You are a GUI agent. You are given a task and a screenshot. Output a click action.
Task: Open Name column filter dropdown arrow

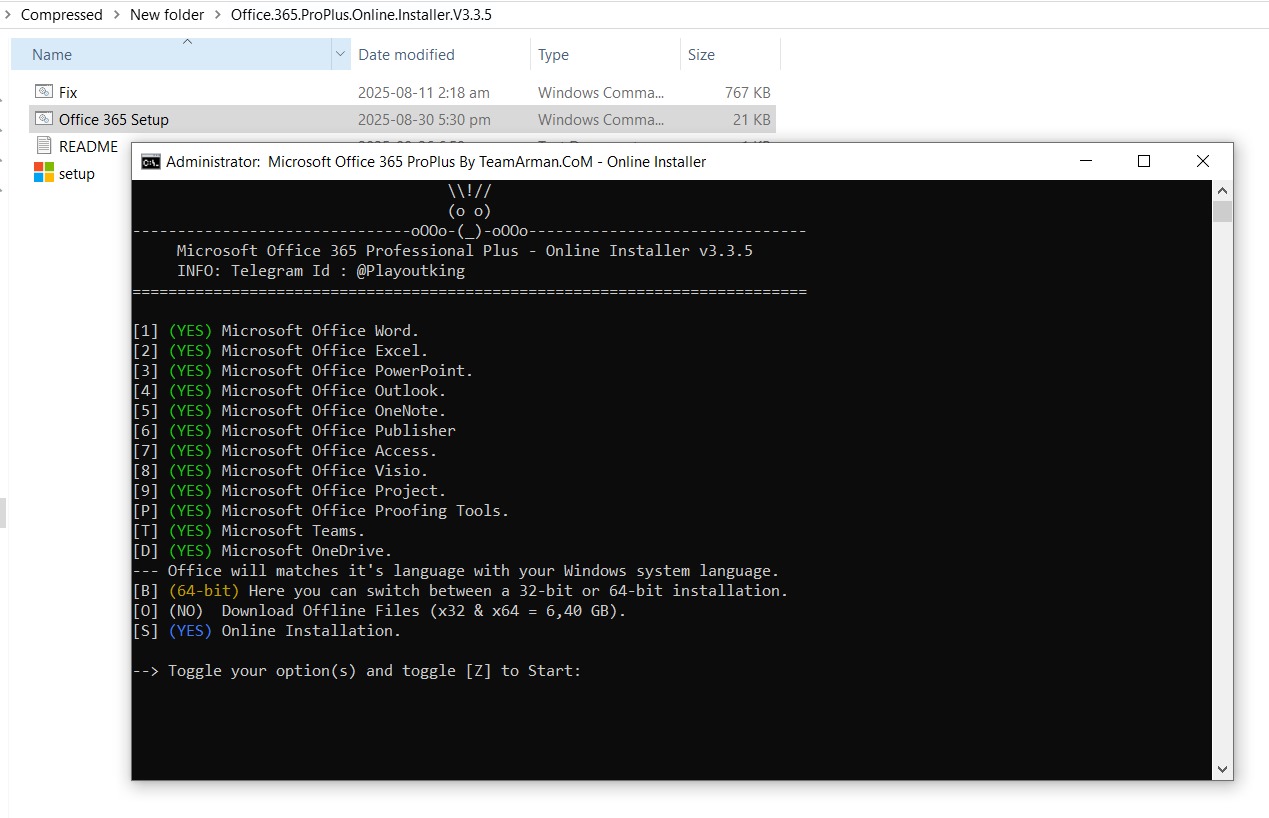pyautogui.click(x=340, y=54)
